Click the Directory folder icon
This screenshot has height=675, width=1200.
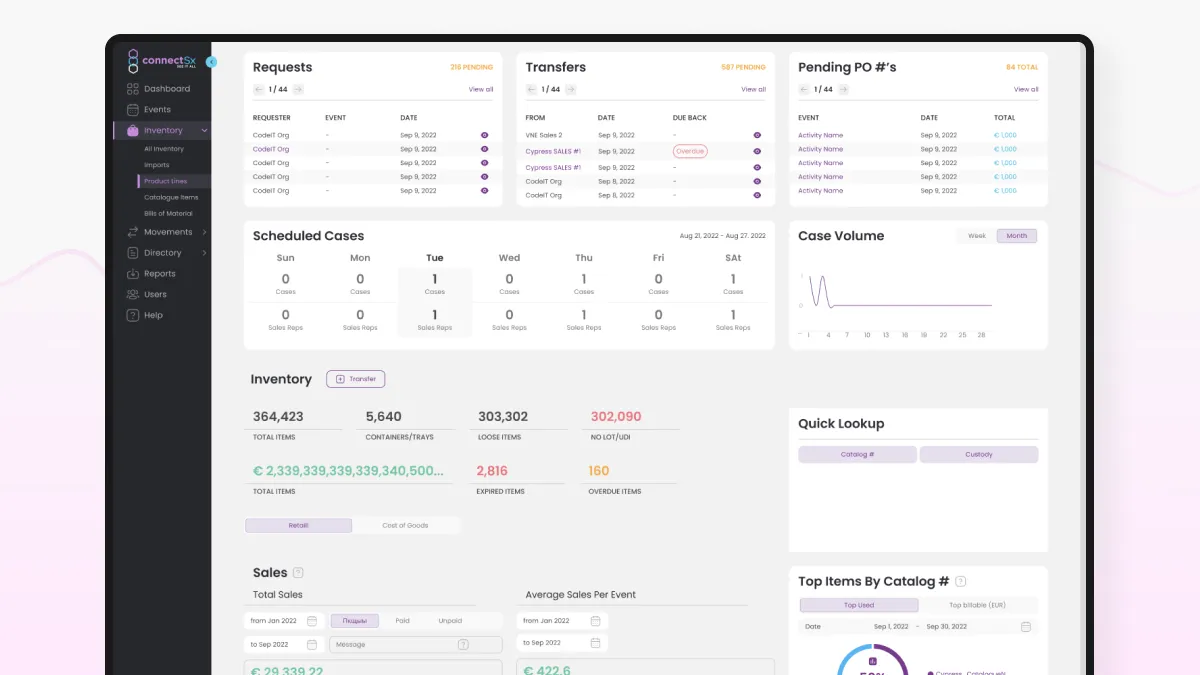click(x=133, y=253)
